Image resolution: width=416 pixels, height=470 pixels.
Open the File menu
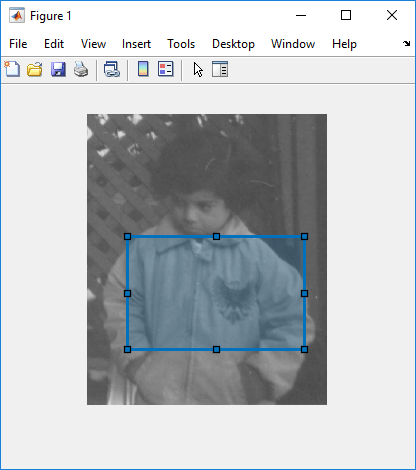[18, 44]
